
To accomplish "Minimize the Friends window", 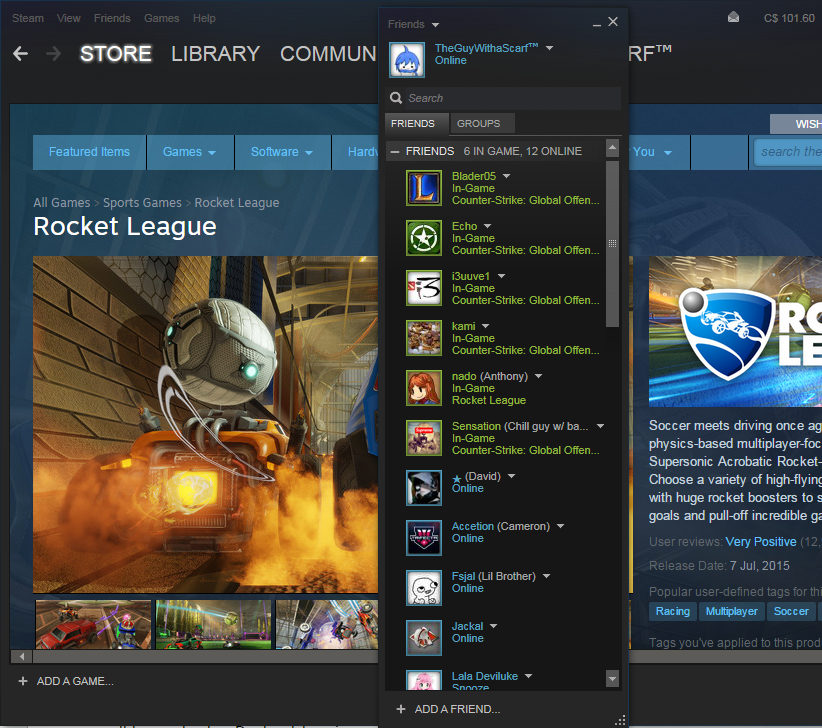I will point(597,23).
